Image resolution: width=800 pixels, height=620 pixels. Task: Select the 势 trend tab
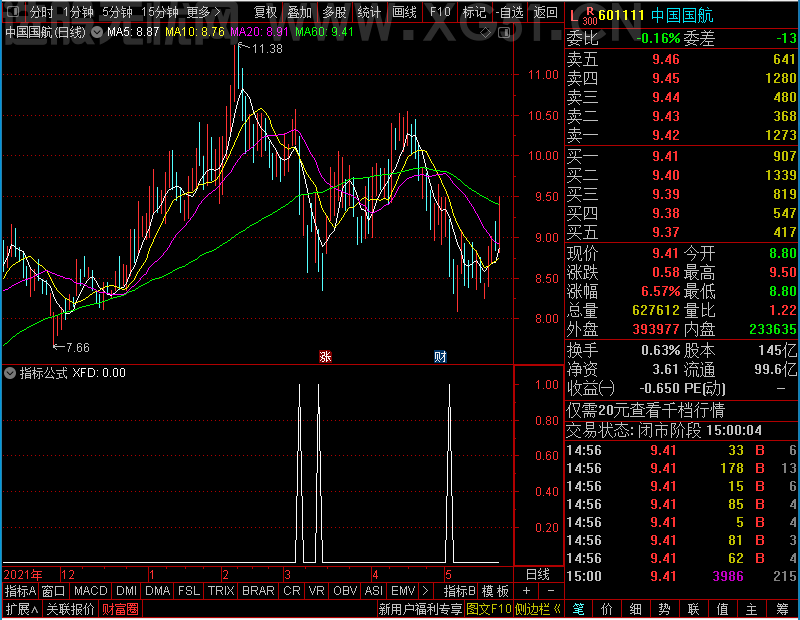664,609
